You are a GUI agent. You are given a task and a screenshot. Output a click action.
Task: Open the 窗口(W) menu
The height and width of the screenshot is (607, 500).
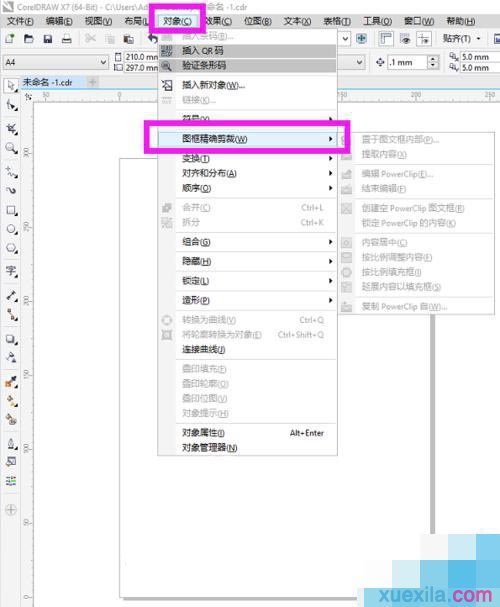point(419,21)
